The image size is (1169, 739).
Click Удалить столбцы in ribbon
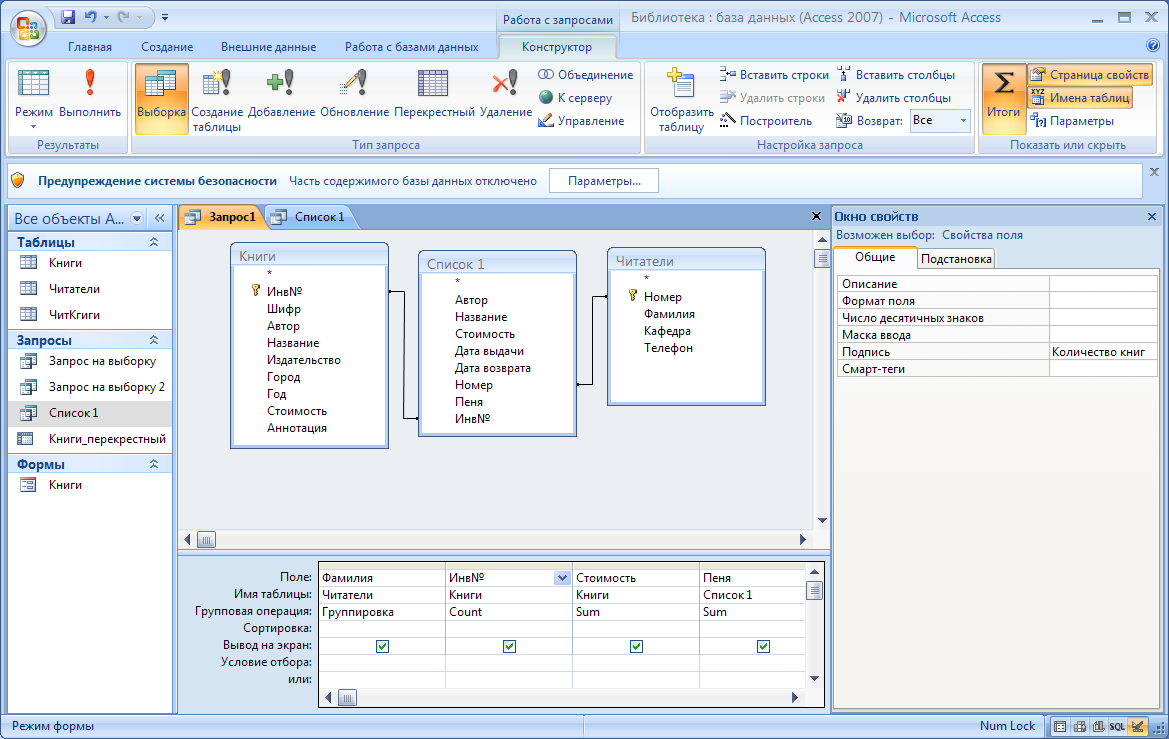coord(893,98)
